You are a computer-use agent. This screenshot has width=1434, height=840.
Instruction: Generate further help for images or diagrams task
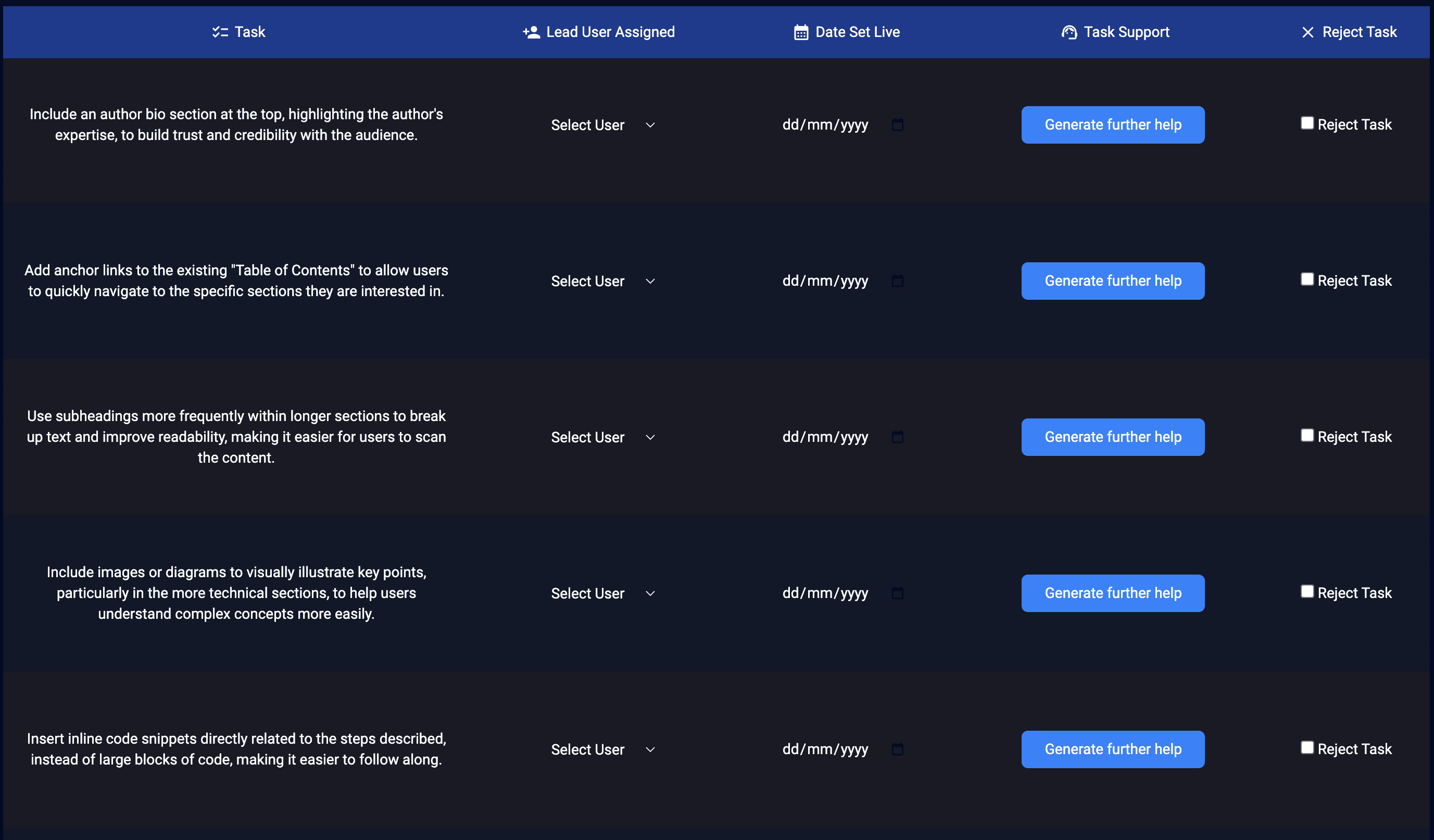[1113, 593]
